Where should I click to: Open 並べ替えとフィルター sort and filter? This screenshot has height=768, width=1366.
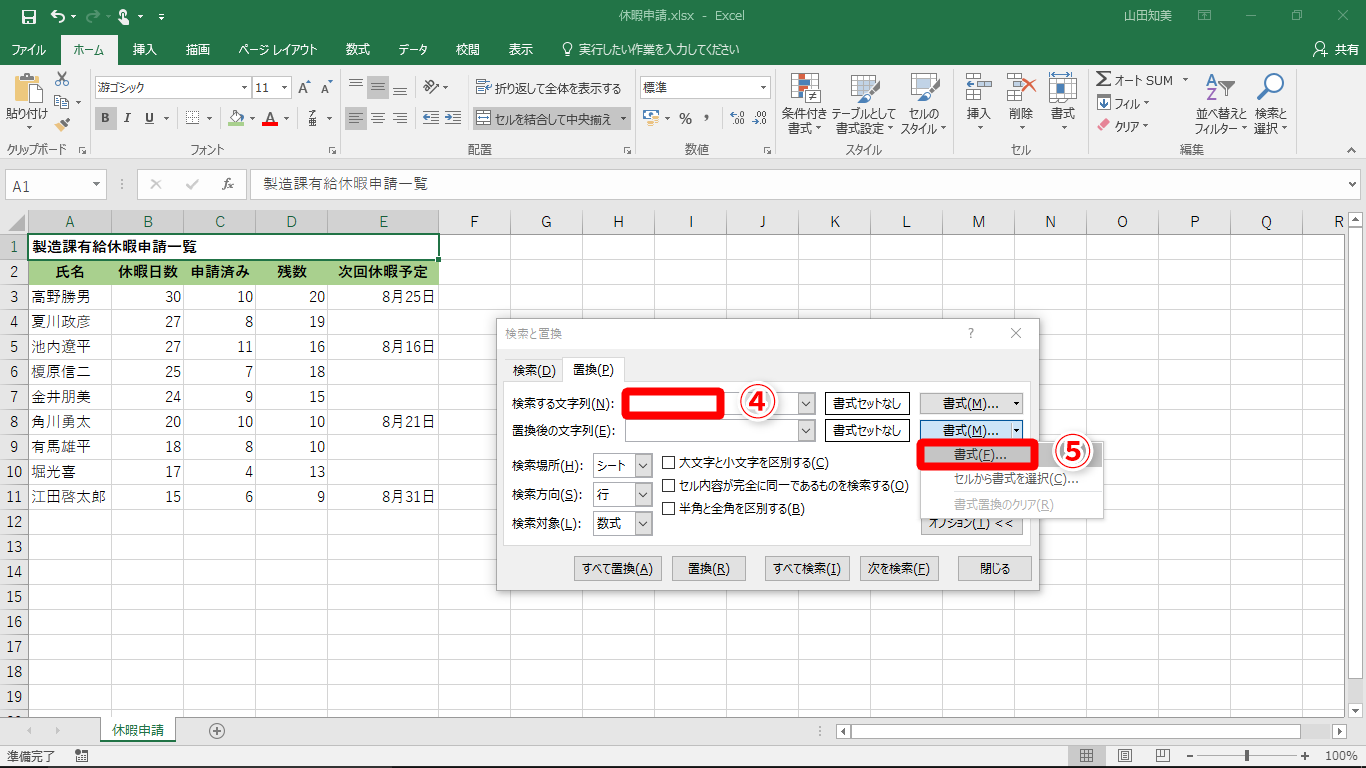click(1221, 103)
